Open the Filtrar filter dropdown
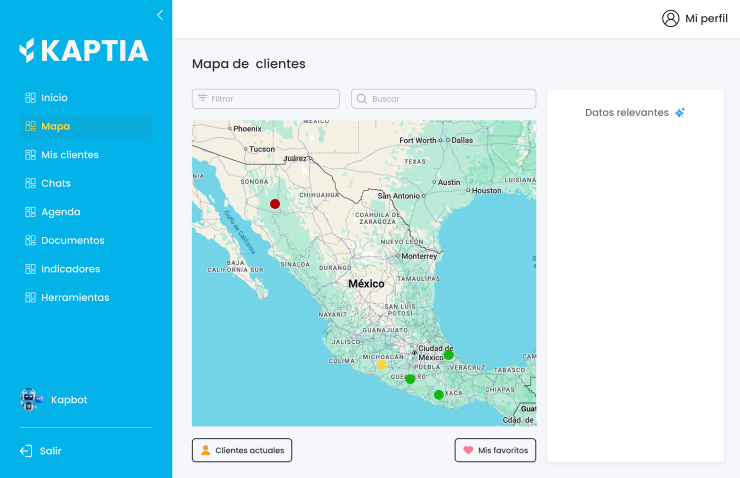The height and width of the screenshot is (478, 740). click(x=265, y=99)
